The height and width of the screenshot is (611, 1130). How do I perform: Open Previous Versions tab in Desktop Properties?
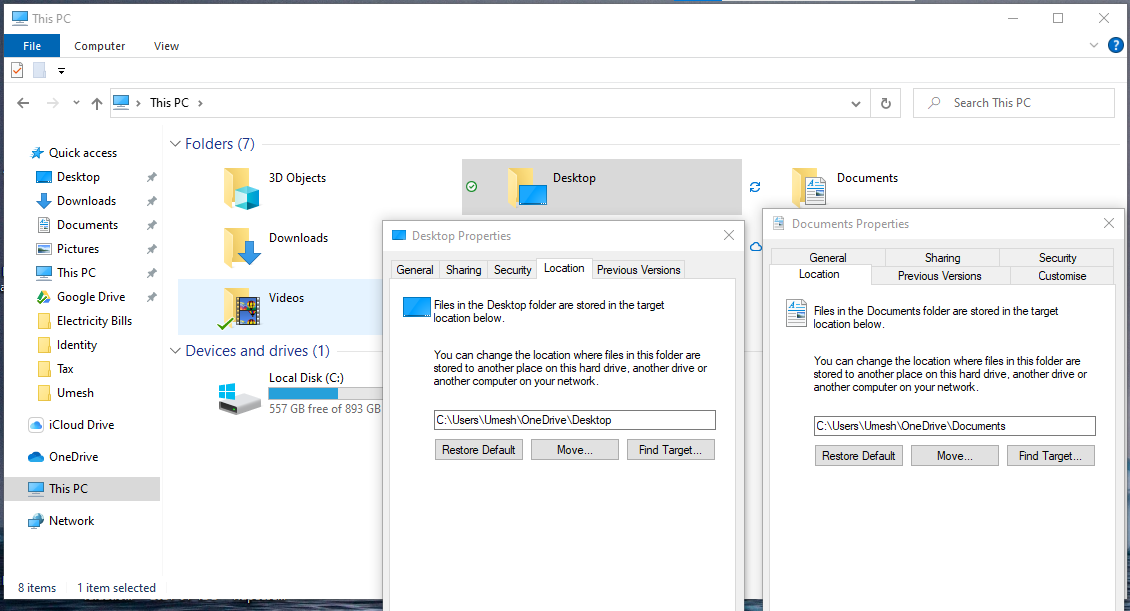(x=639, y=269)
